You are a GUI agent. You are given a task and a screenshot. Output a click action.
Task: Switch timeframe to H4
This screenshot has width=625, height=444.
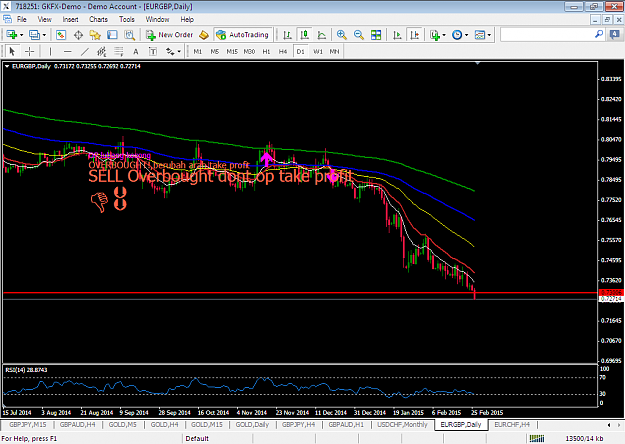coord(283,51)
